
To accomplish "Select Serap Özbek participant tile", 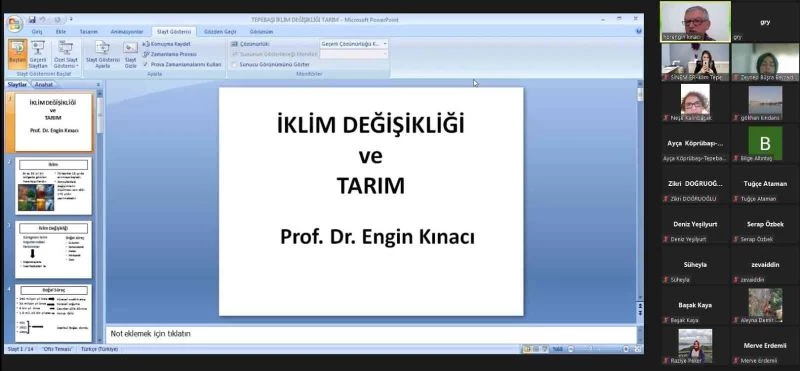I will click(x=765, y=225).
